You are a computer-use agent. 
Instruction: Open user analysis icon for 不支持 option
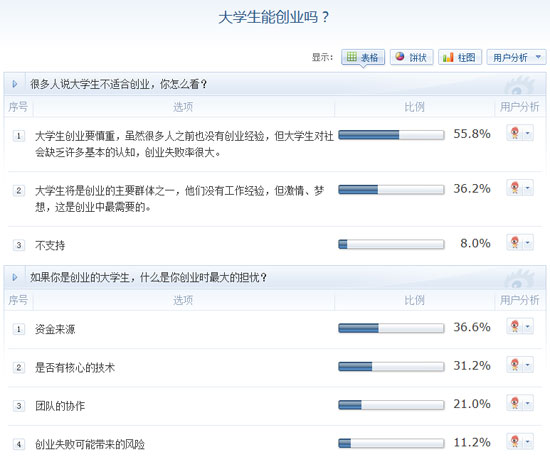[520, 243]
